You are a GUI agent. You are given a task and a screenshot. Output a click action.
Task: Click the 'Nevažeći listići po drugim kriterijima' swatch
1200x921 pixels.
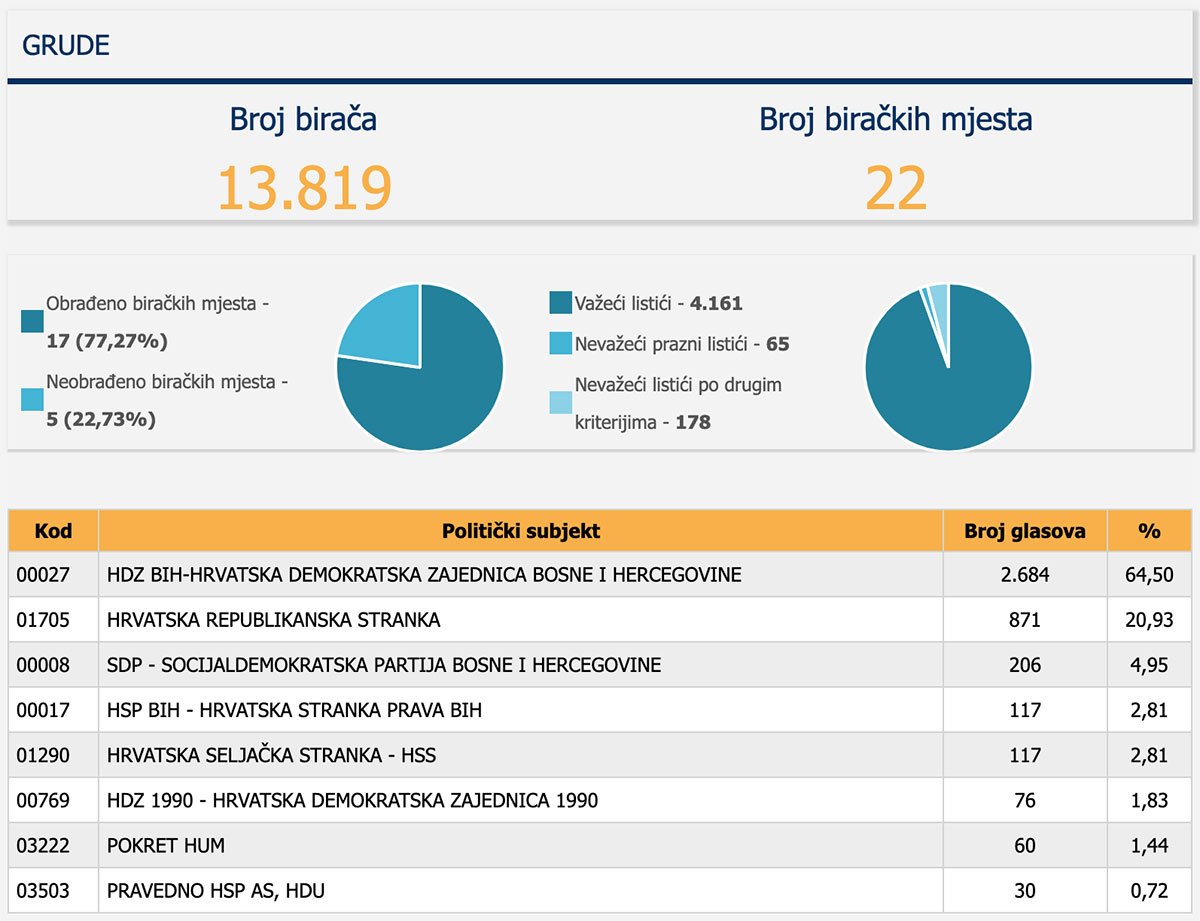click(x=560, y=402)
